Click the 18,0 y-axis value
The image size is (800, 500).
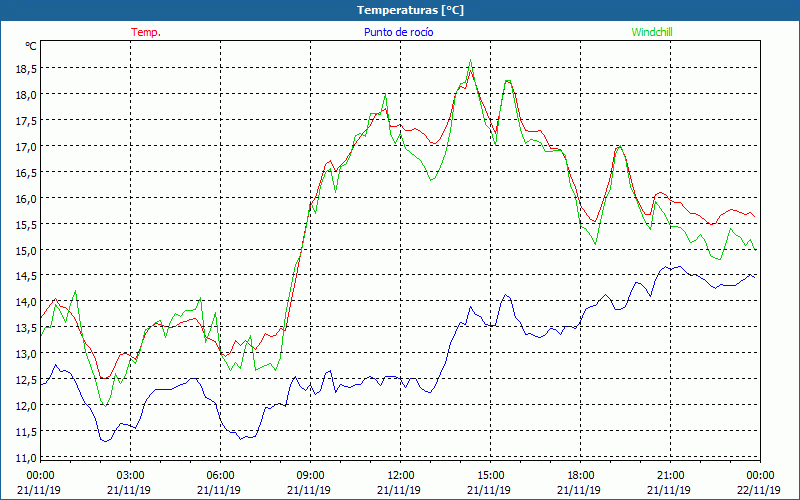pos(26,94)
